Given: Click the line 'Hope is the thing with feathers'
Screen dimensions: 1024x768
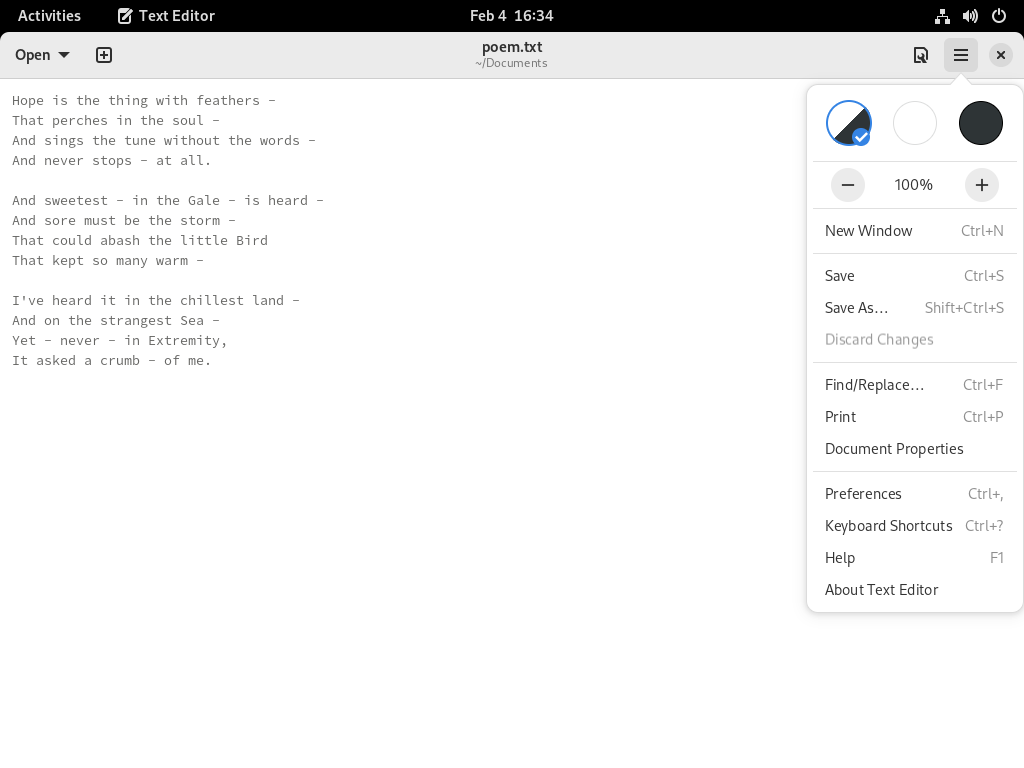Looking at the screenshot, I should (x=144, y=101).
